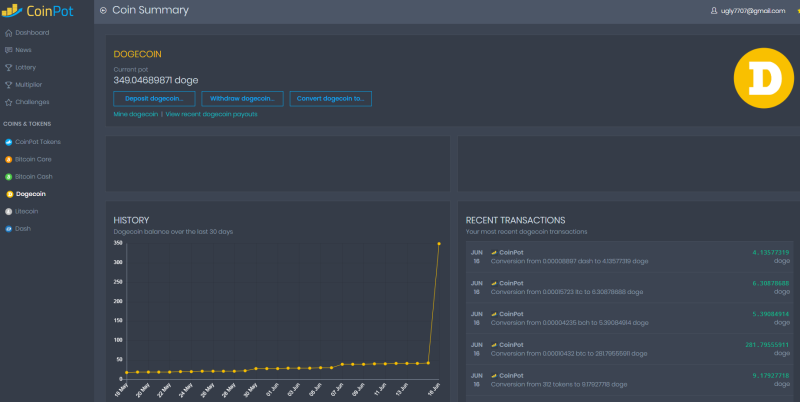Click the 9.17927718 amount
The width and height of the screenshot is (800, 402).
coord(770,375)
